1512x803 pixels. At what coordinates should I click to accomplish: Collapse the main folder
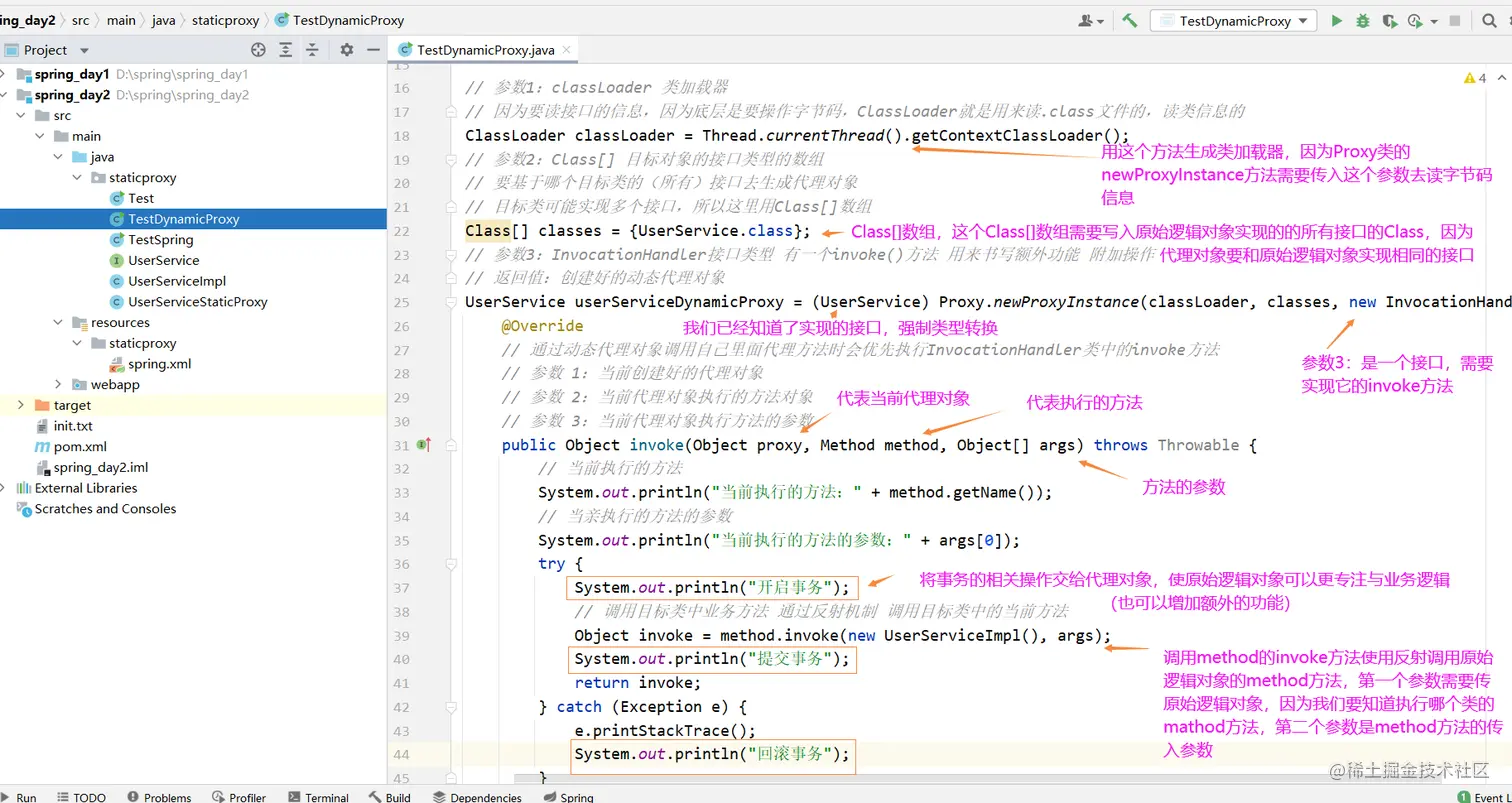(40, 136)
